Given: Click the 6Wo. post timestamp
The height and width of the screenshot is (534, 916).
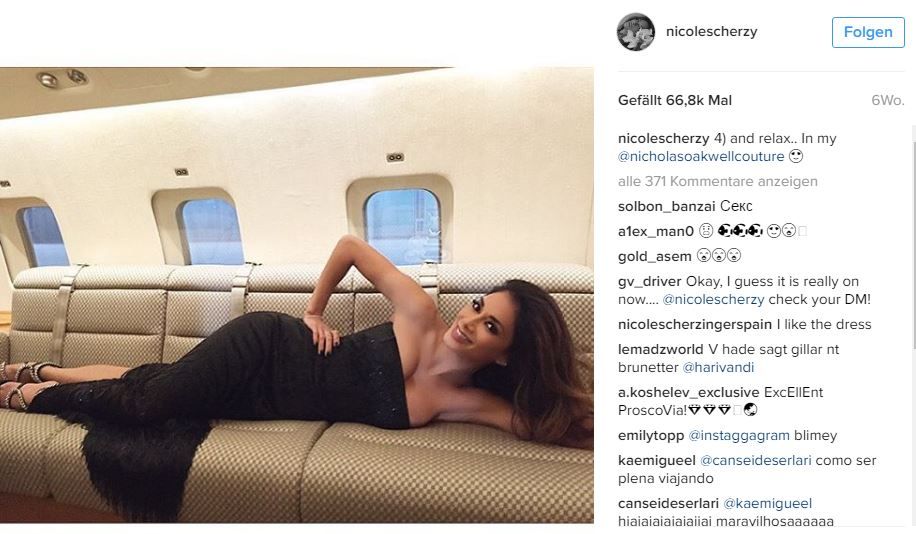Looking at the screenshot, I should pyautogui.click(x=887, y=100).
